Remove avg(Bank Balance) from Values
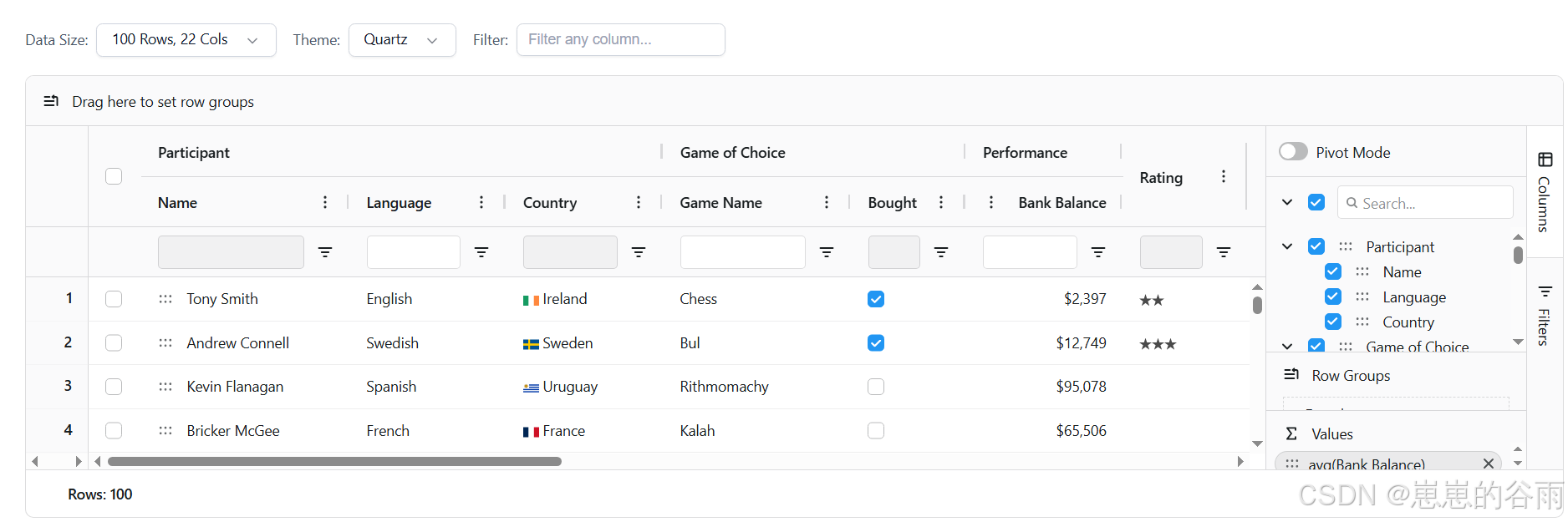This screenshot has height=522, width=1568. (1488, 464)
